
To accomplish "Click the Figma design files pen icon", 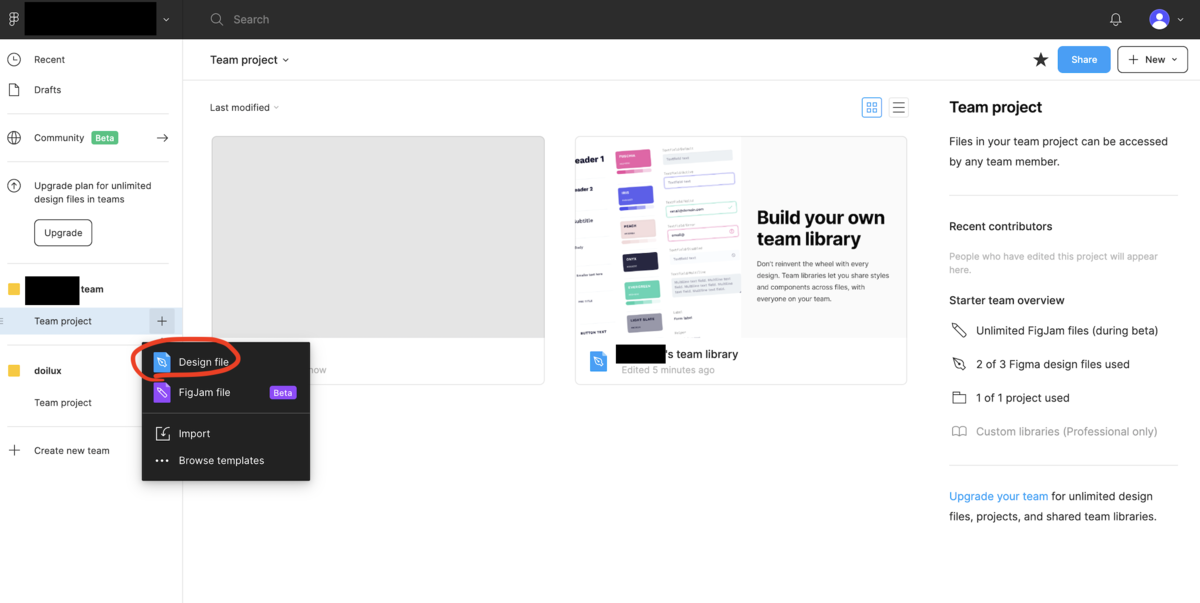I will [x=959, y=364].
